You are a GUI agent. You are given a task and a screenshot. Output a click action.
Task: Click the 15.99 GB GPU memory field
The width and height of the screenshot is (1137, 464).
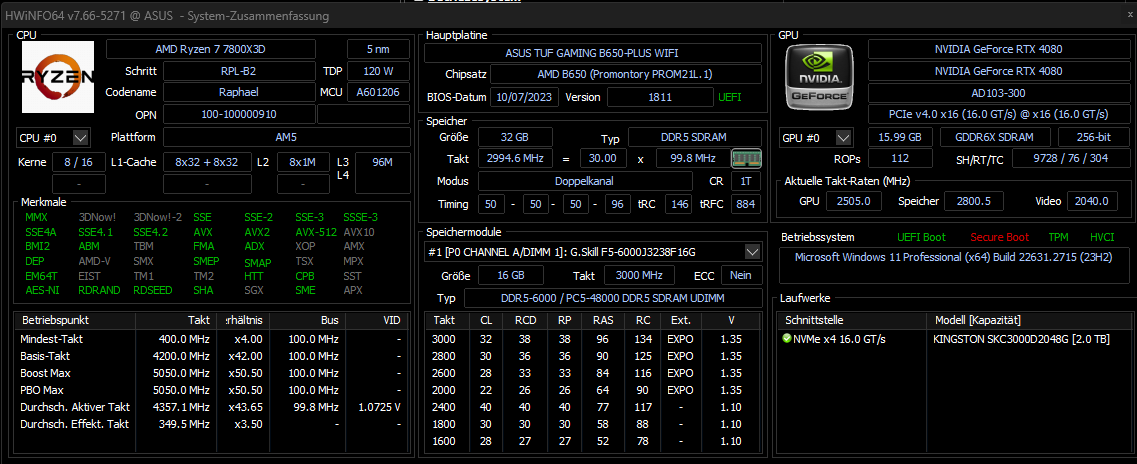pos(900,138)
